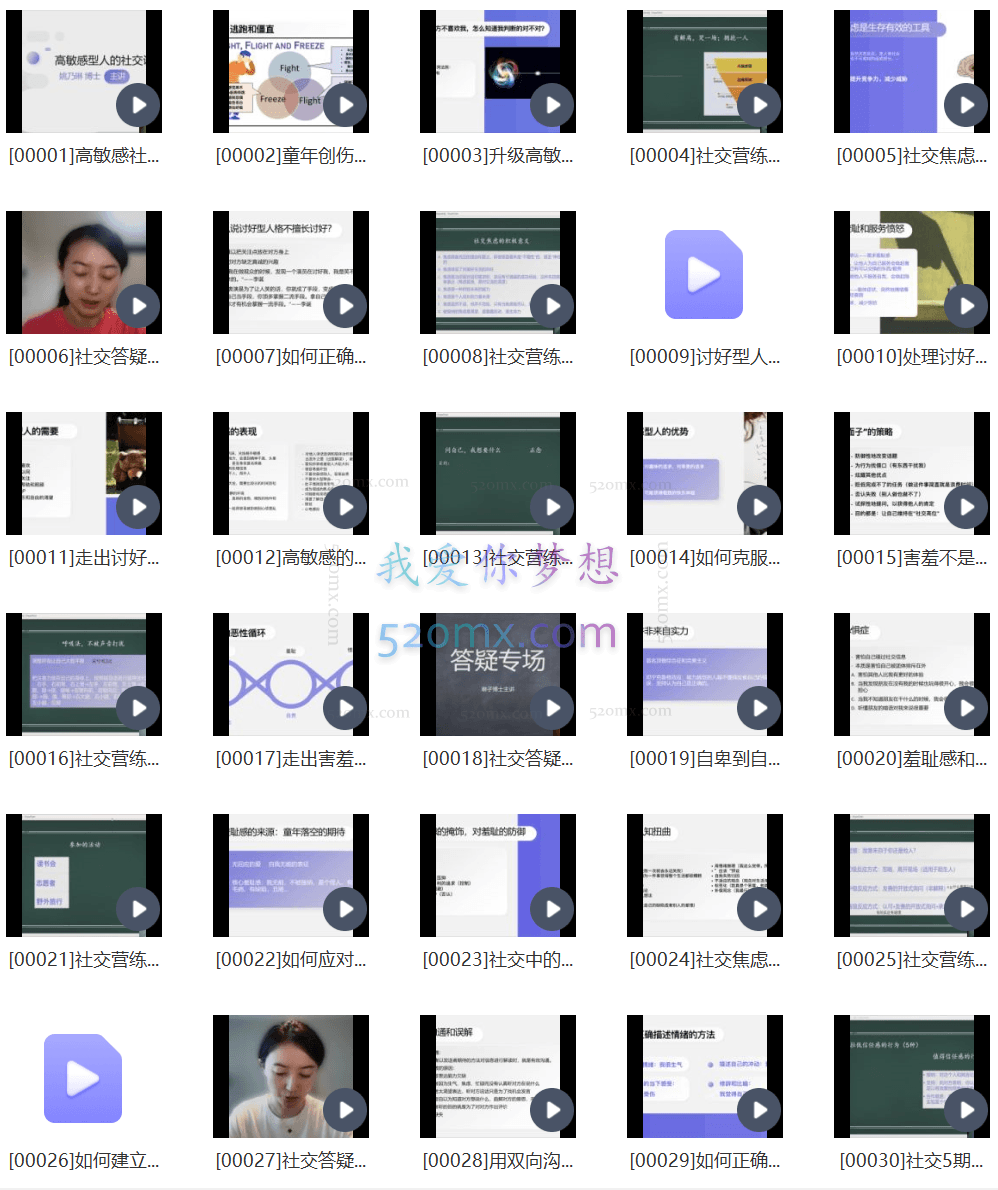The image size is (998, 1190).
Task: Select thumbnail of video 00005 社交焦虑
Action: point(911,71)
